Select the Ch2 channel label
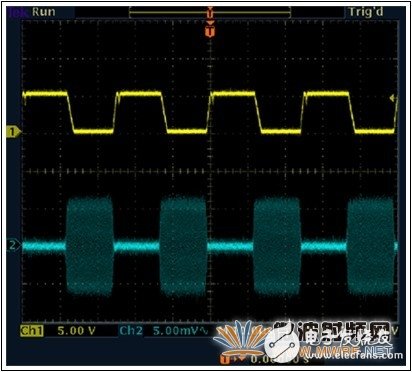Viewport: 412px width, 372px height. (x=131, y=331)
